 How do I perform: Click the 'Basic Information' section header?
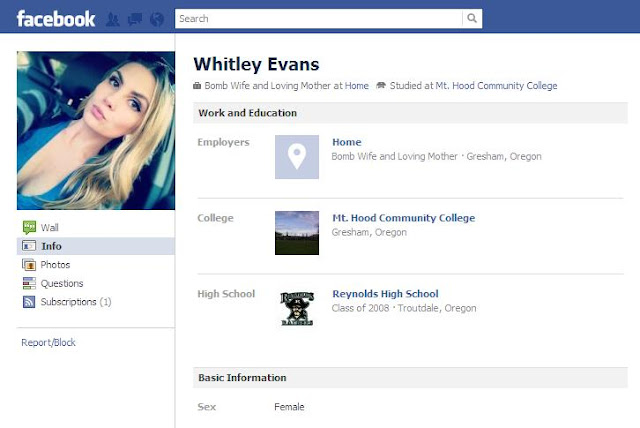[410, 378]
